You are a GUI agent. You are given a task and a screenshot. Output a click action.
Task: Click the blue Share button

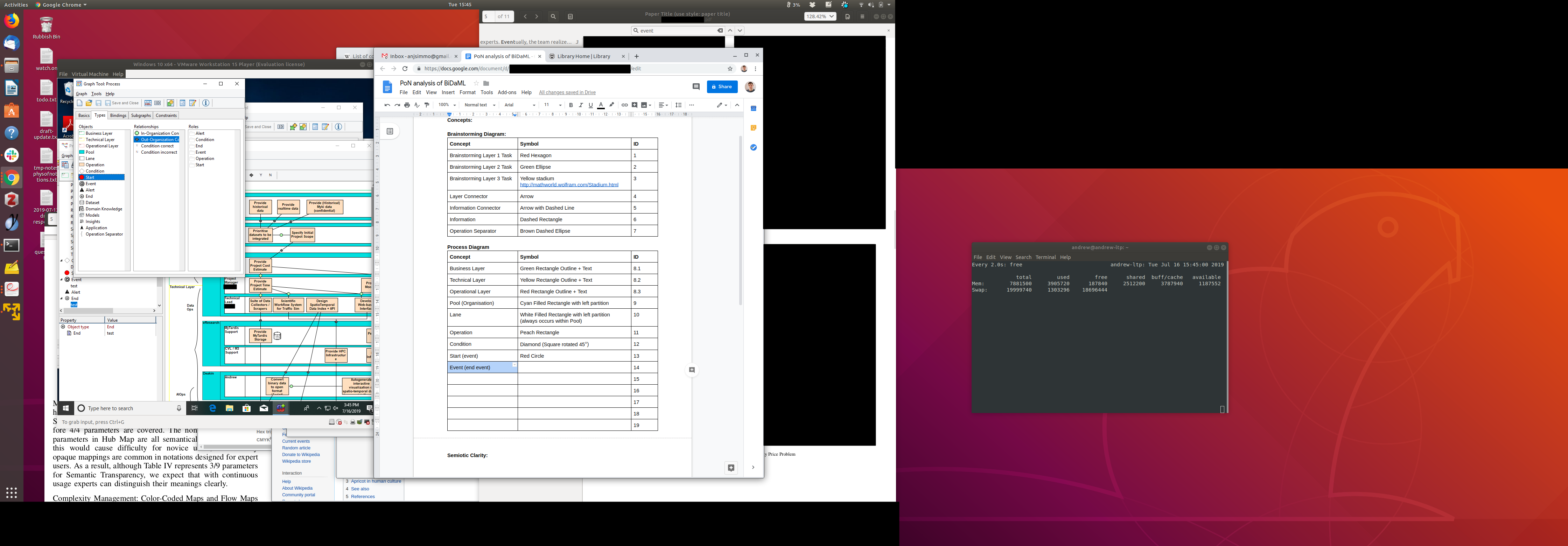coord(722,87)
